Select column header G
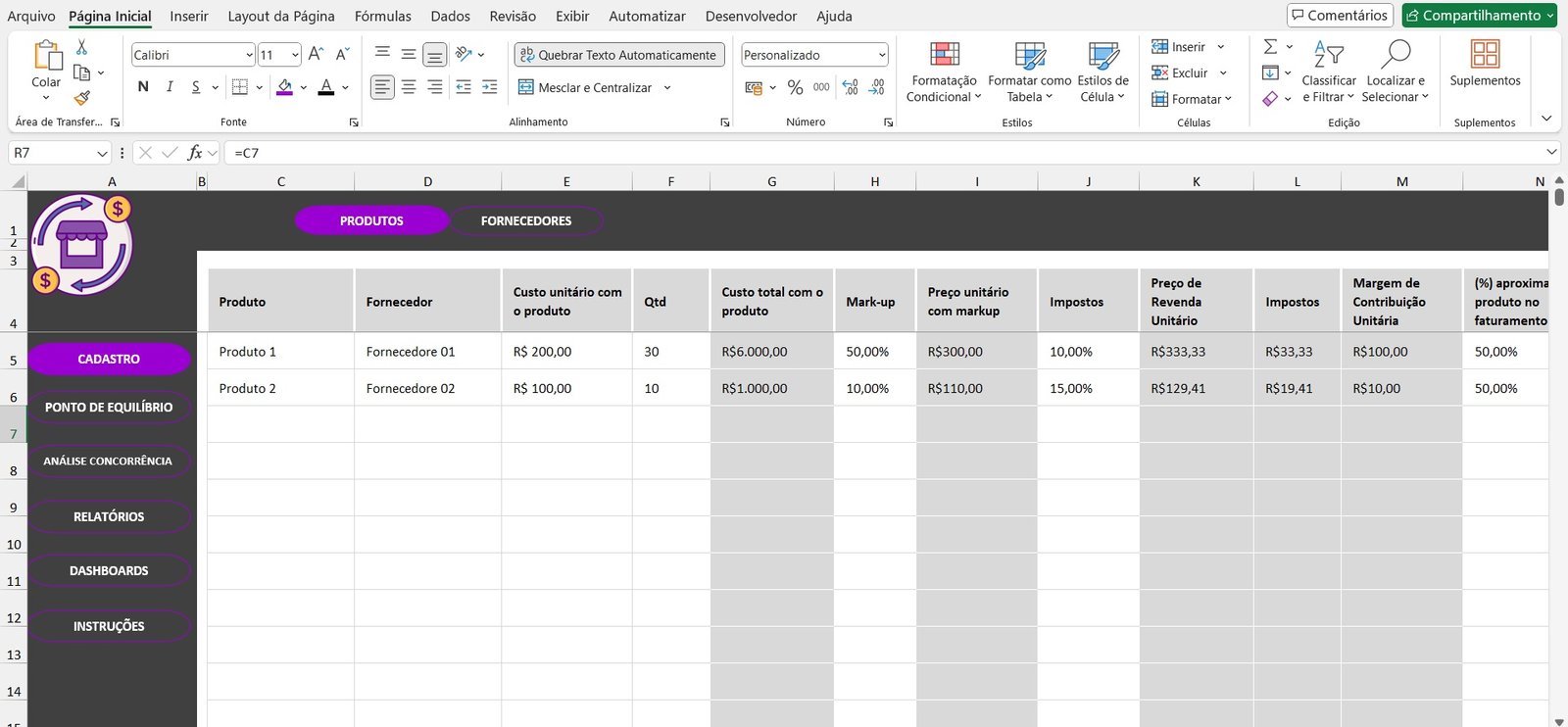 [x=772, y=181]
